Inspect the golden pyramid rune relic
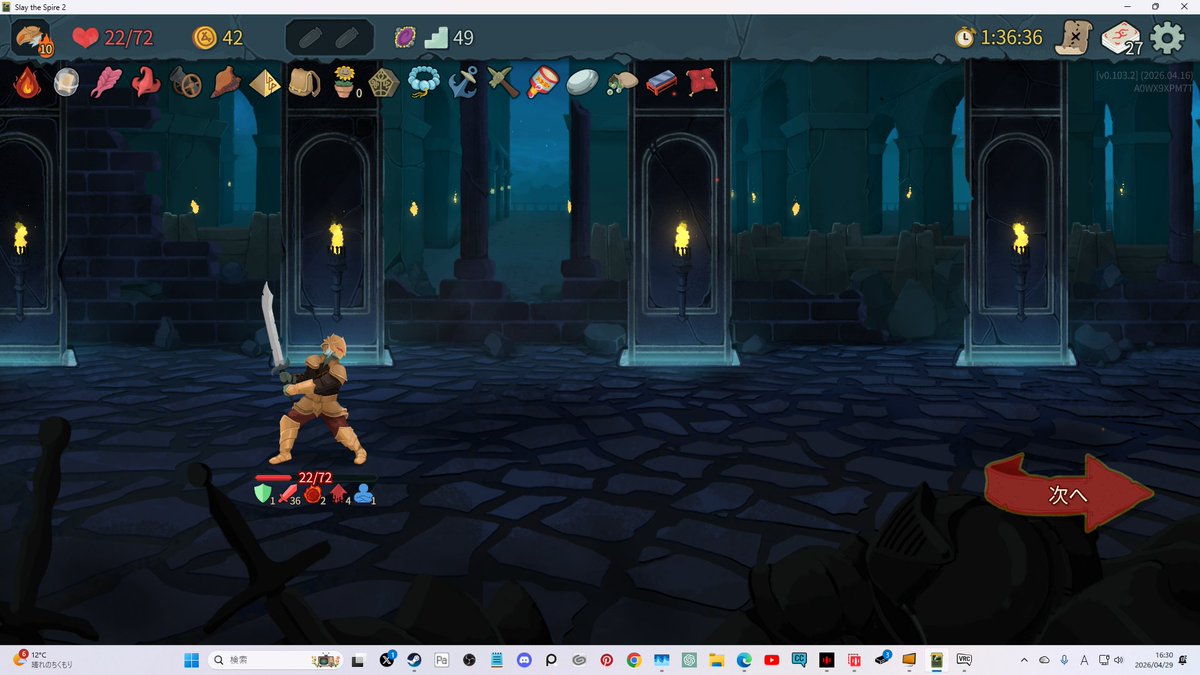 tap(264, 82)
